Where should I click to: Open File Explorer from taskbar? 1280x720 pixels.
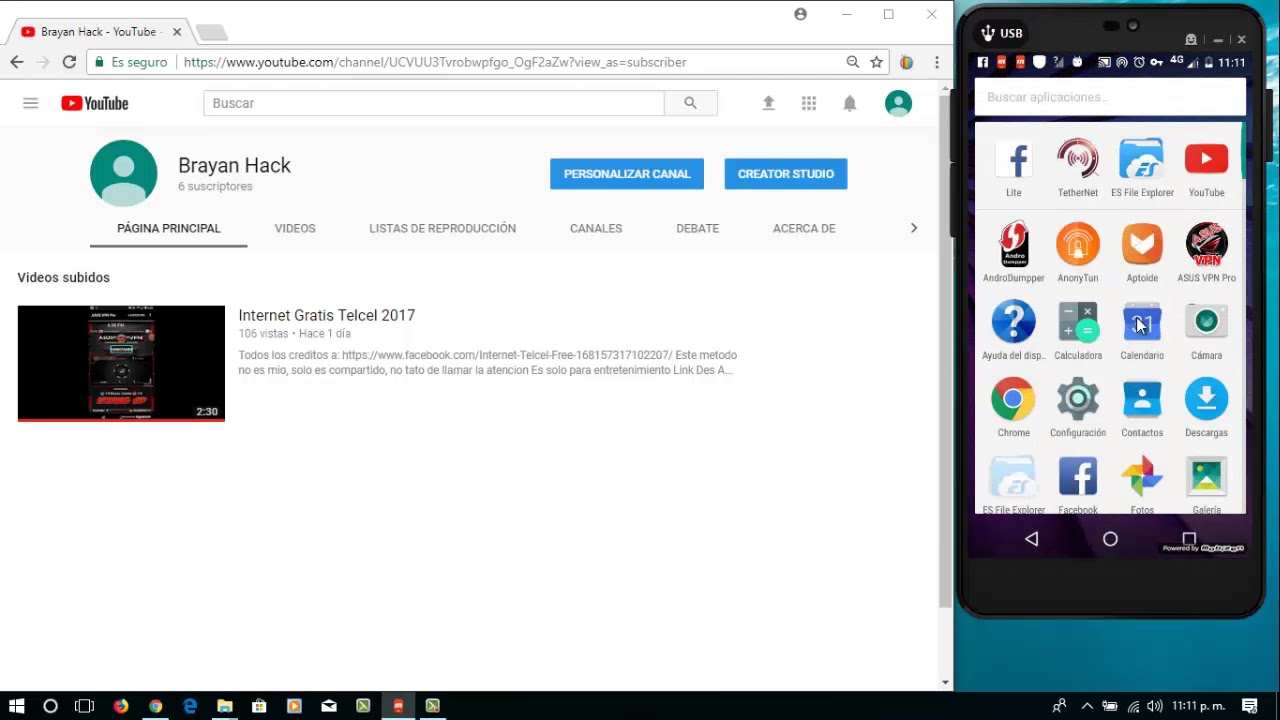(x=225, y=706)
